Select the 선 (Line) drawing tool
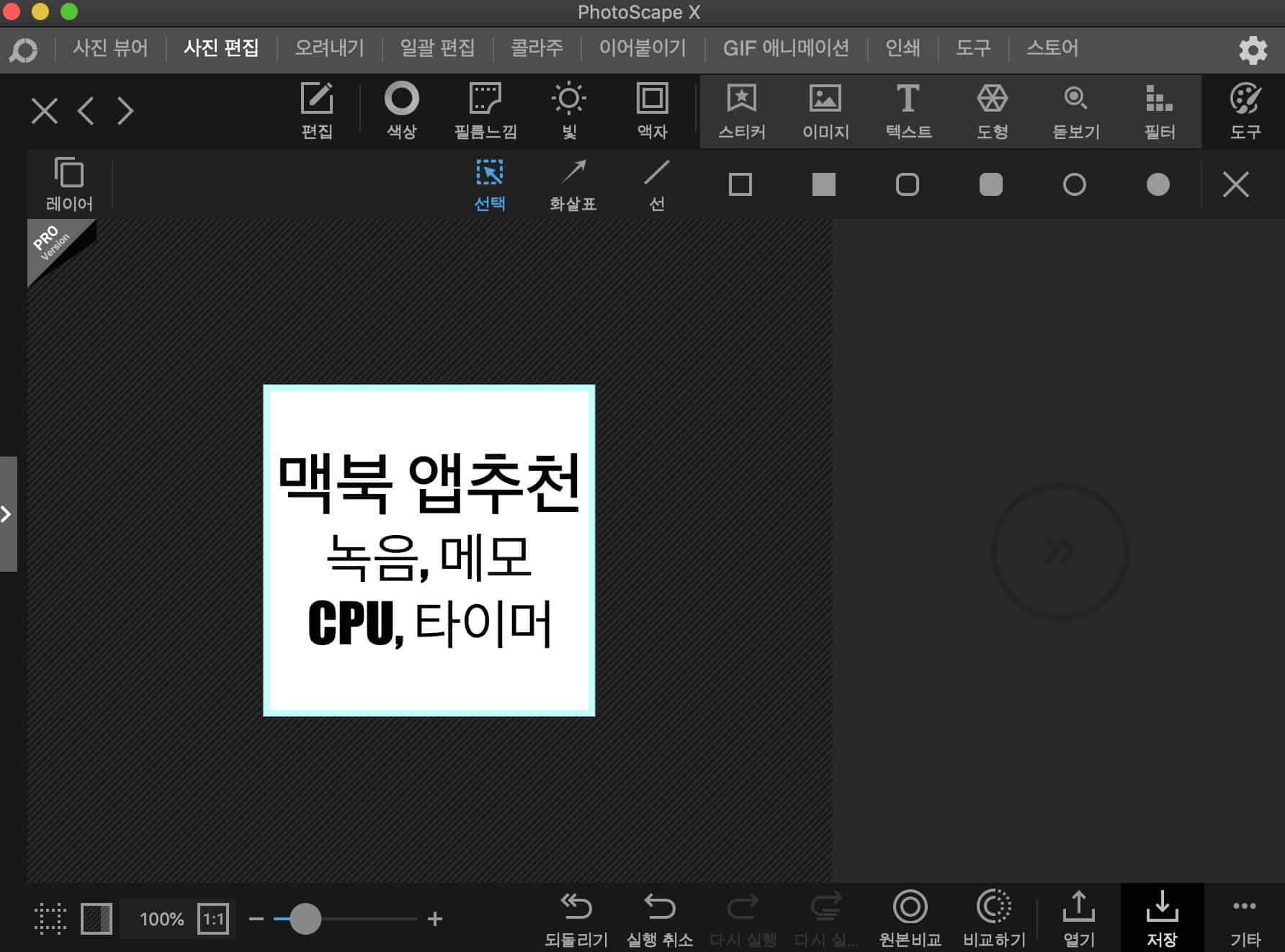The image size is (1285, 952). (656, 184)
